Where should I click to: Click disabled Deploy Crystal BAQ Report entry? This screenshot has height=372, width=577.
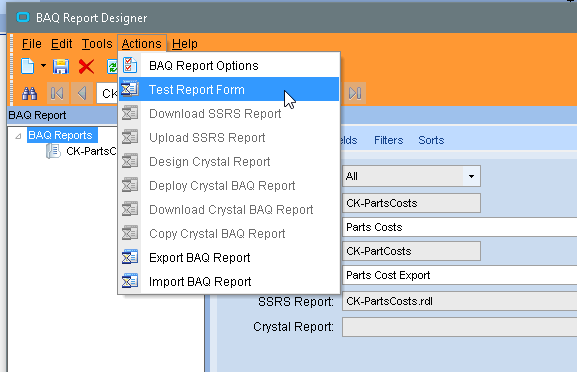[x=229, y=185]
